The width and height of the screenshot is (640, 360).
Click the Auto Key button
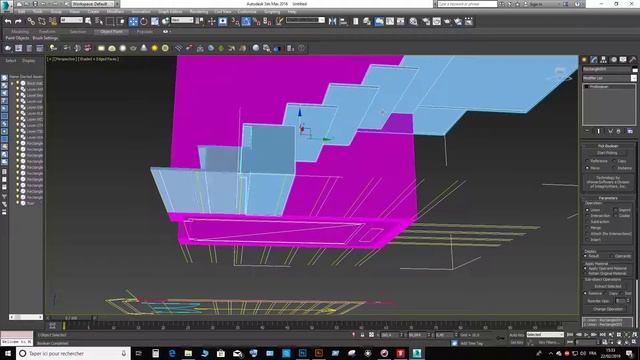point(517,335)
